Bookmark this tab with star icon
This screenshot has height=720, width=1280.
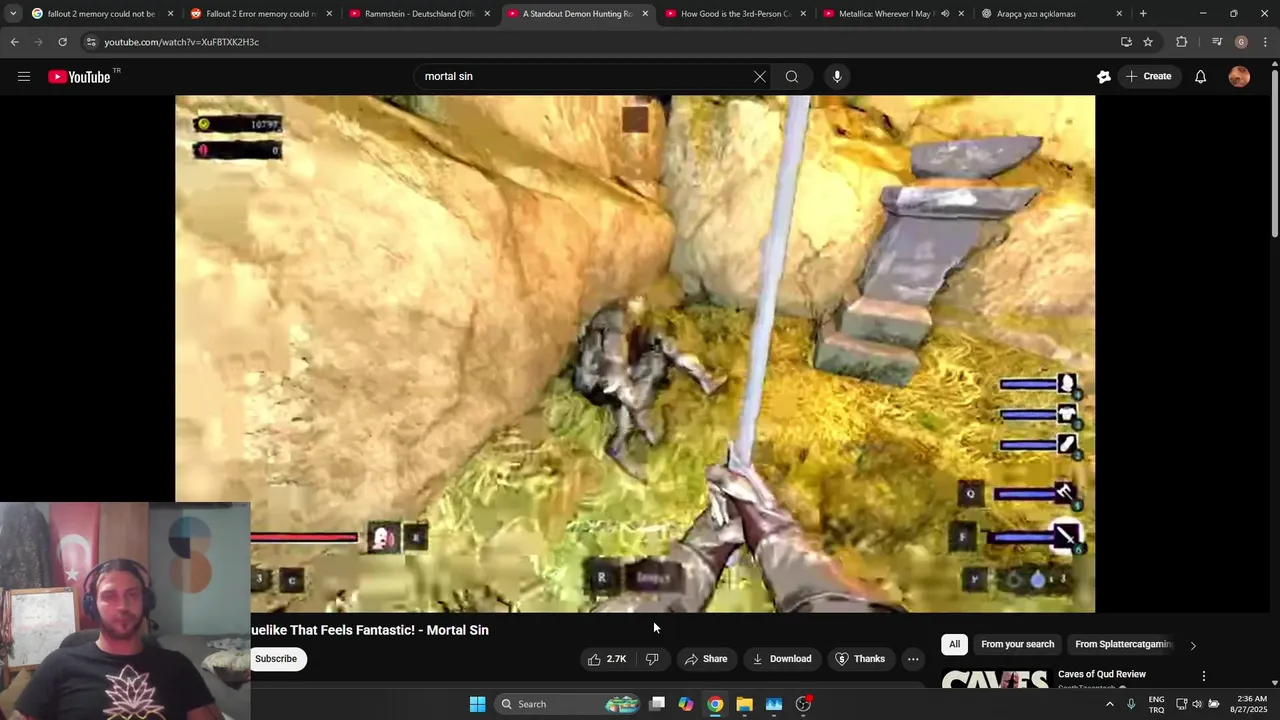point(1148,42)
